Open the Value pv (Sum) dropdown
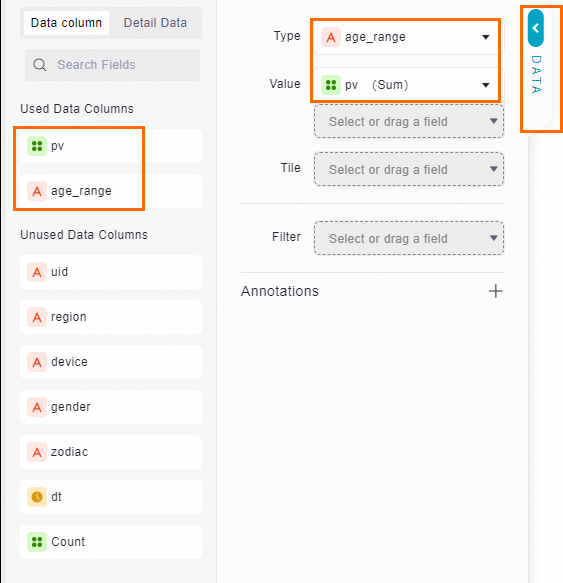Viewport: 563px width, 583px height. (408, 85)
